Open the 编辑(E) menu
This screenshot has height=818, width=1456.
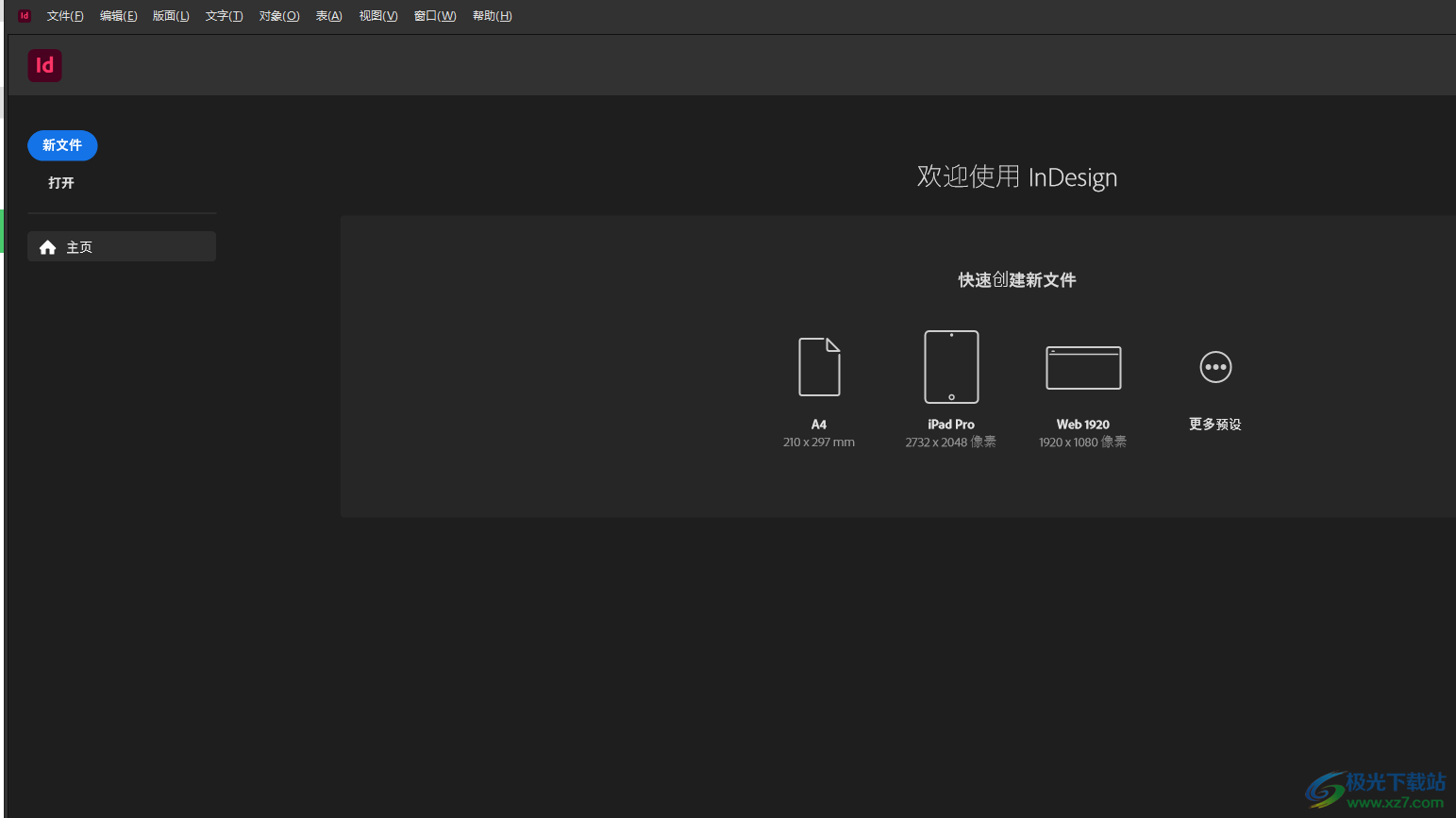coord(119,16)
